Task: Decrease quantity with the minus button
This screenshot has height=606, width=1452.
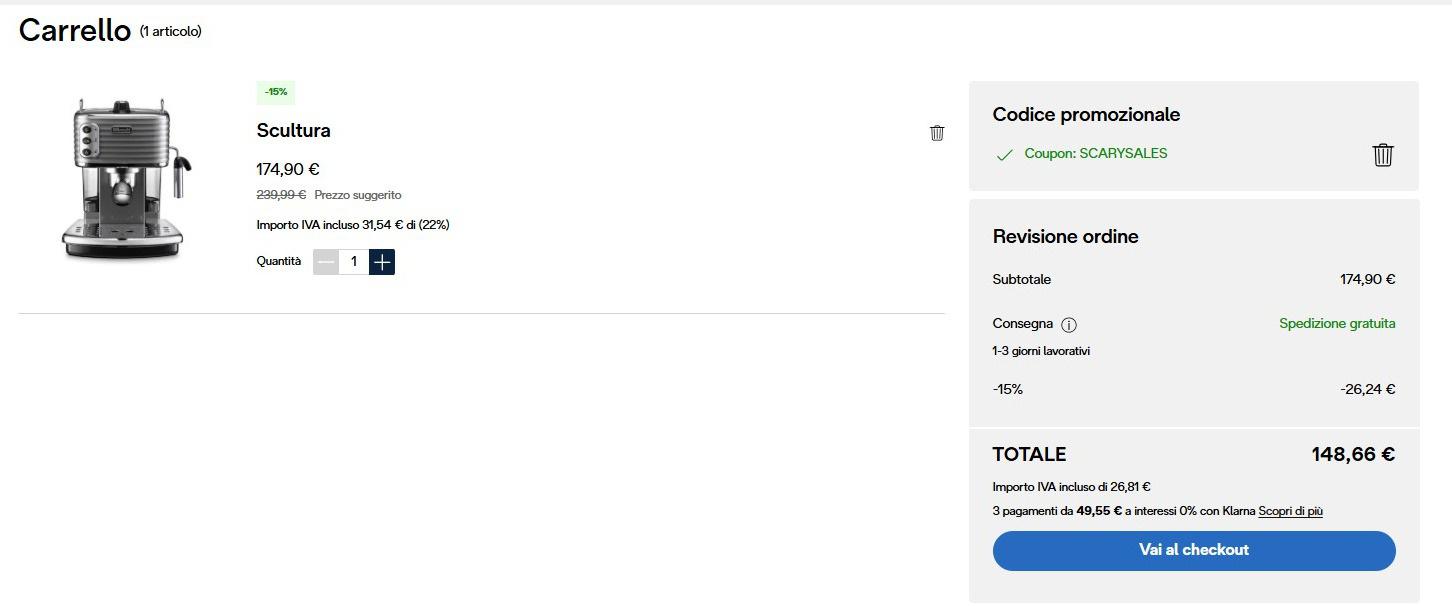Action: tap(326, 262)
